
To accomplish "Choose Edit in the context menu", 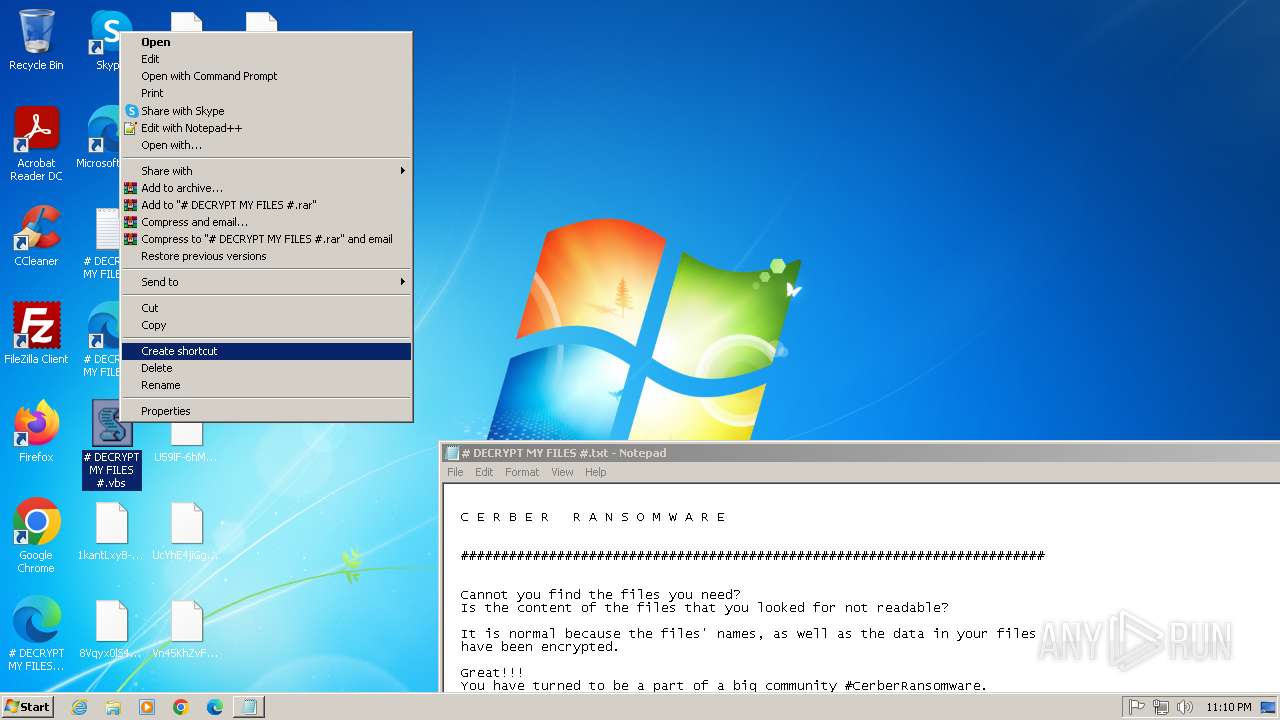I will coord(266,59).
